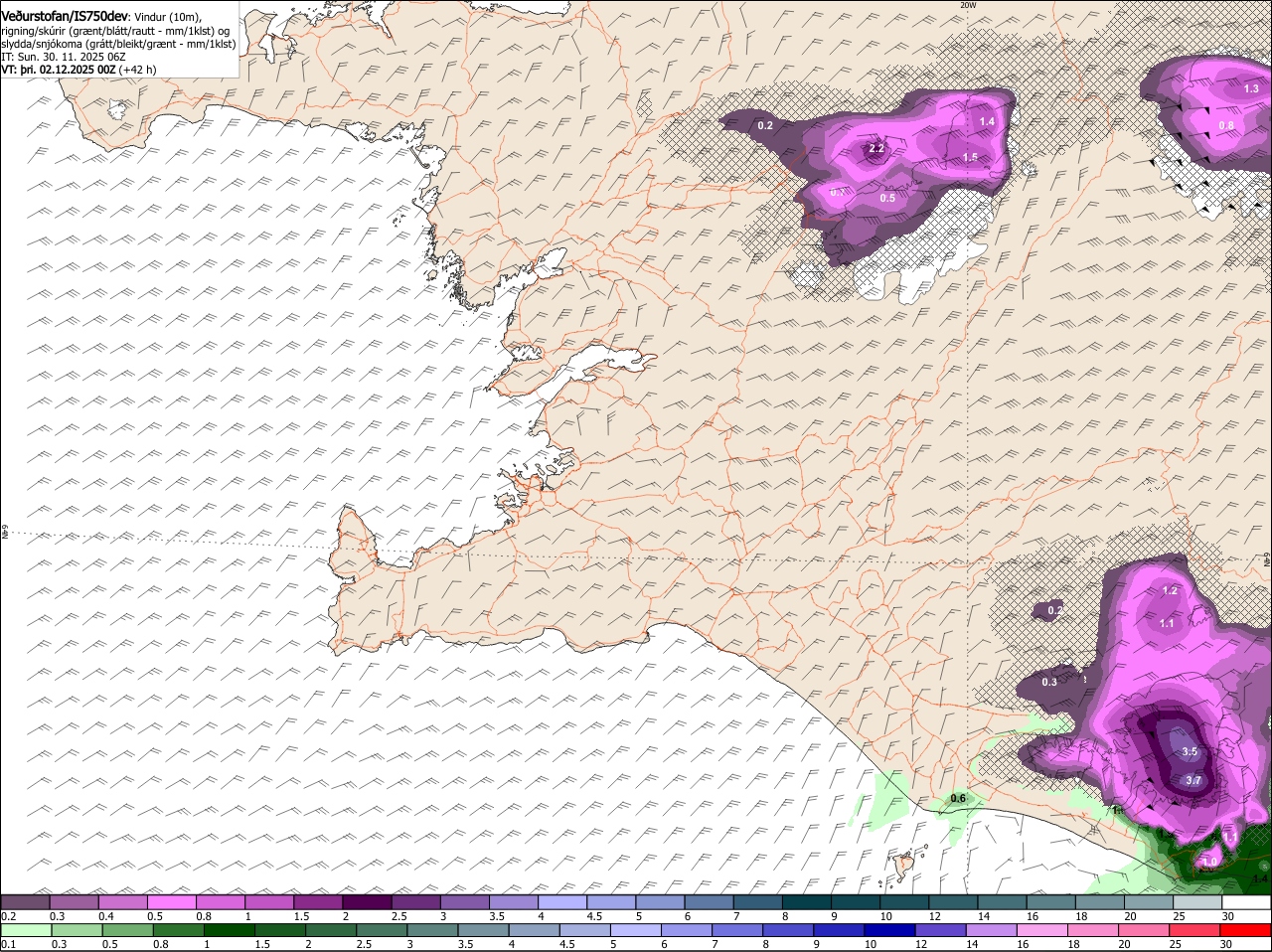Screen dimensions: 1272x952
Task: Pick the lower legend swatch between 0.1 and 0.3
Action: (x=25, y=930)
